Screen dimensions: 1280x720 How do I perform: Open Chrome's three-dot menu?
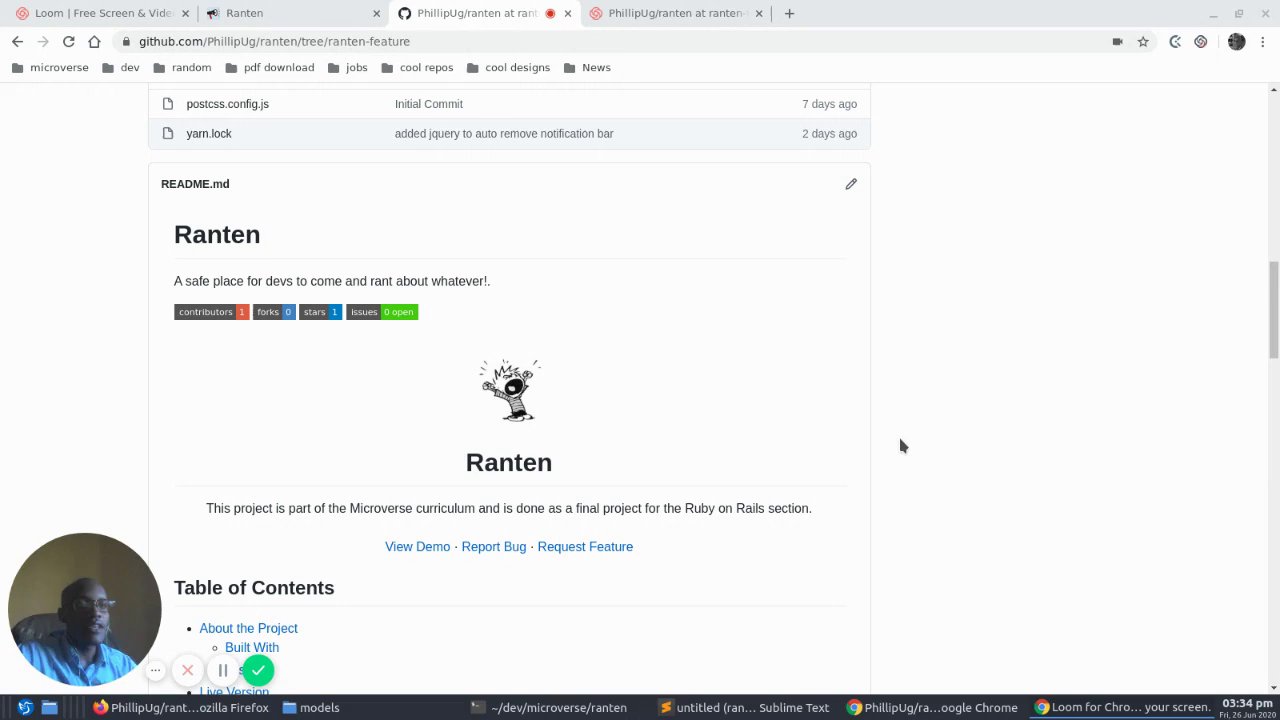point(1264,41)
